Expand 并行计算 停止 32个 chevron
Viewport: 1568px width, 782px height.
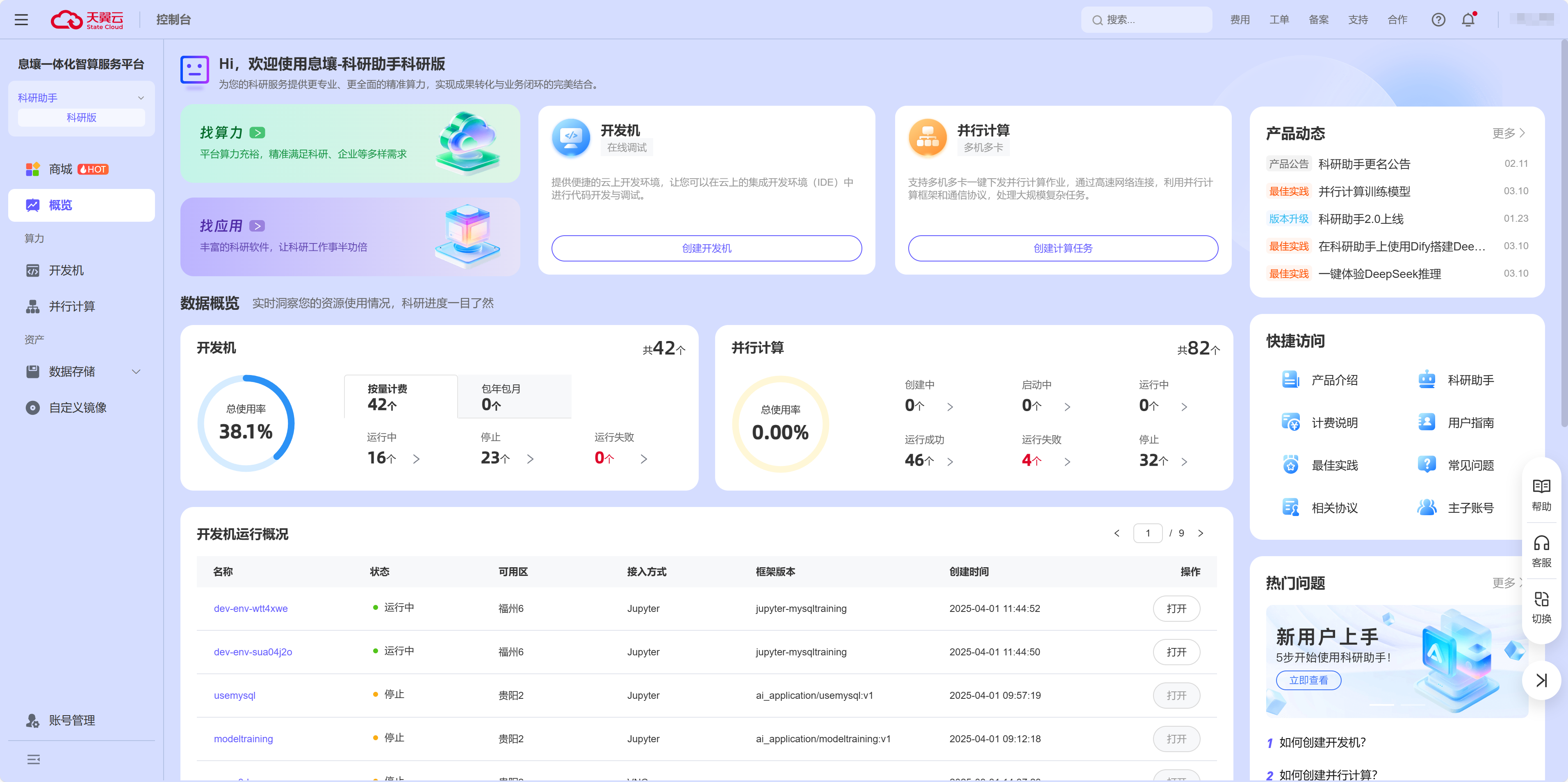coord(1183,462)
